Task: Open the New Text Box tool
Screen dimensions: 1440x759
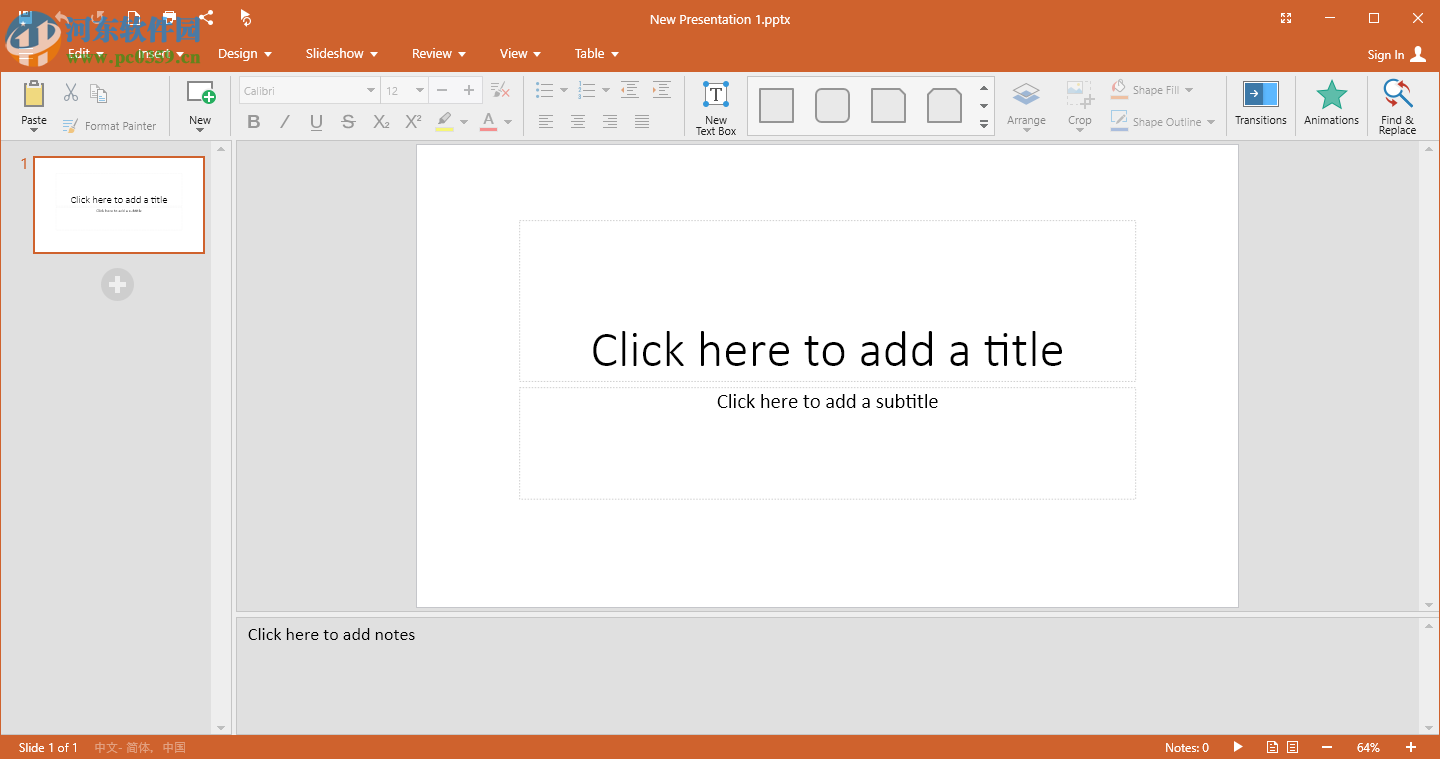Action: pos(715,105)
